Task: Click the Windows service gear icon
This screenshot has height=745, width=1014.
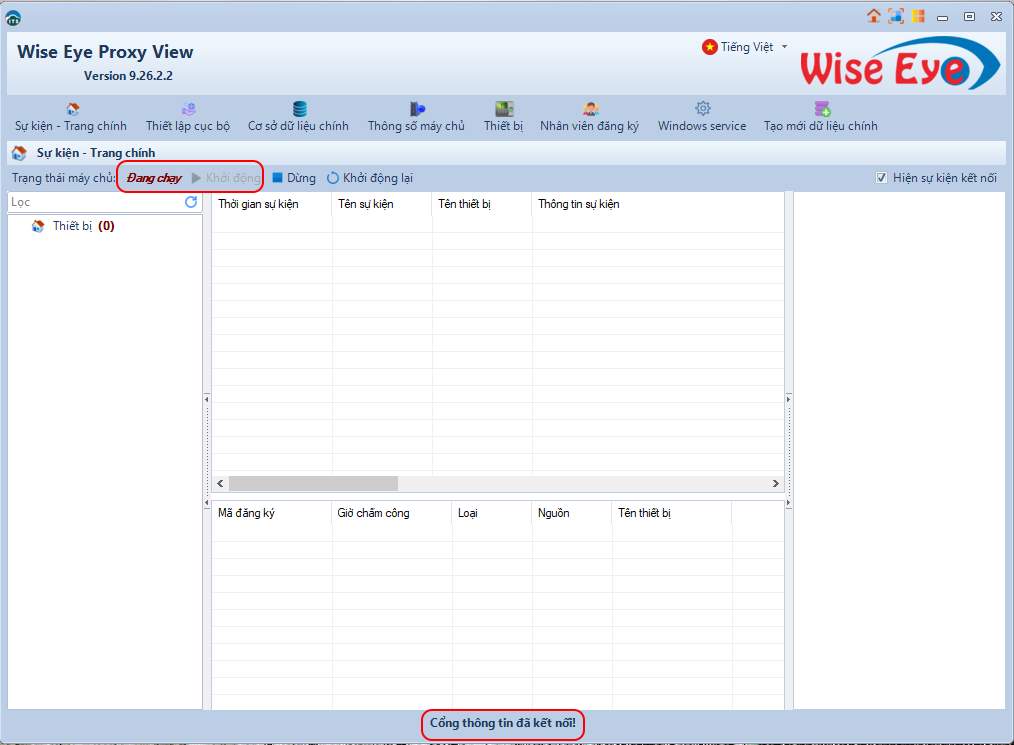Action: pos(702,109)
